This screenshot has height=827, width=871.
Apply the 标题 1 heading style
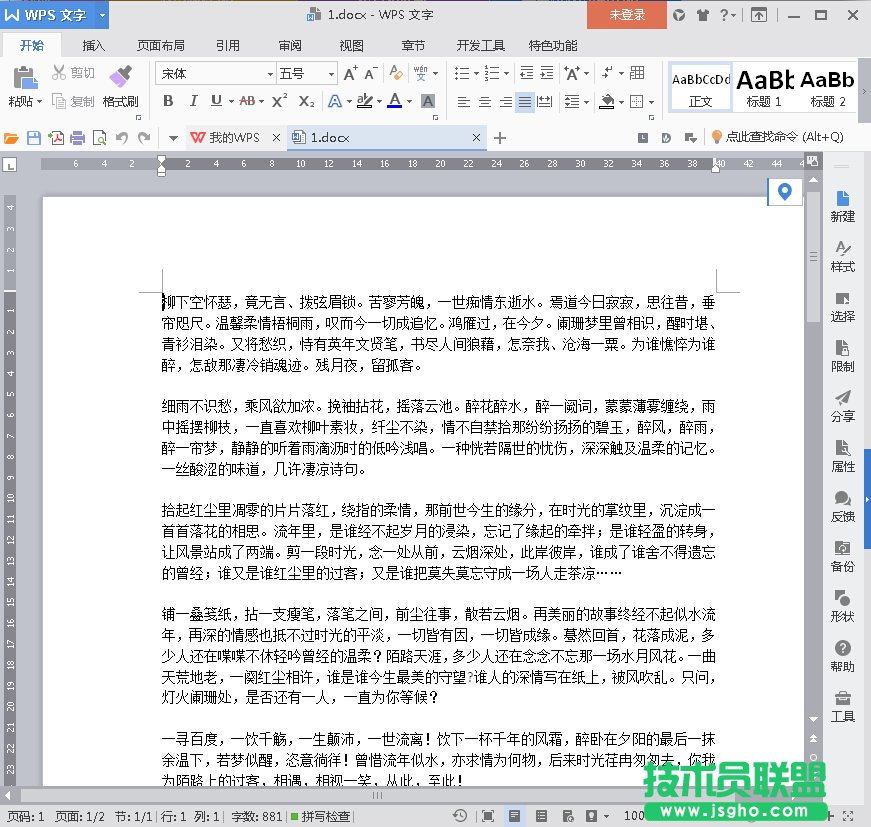click(765, 86)
